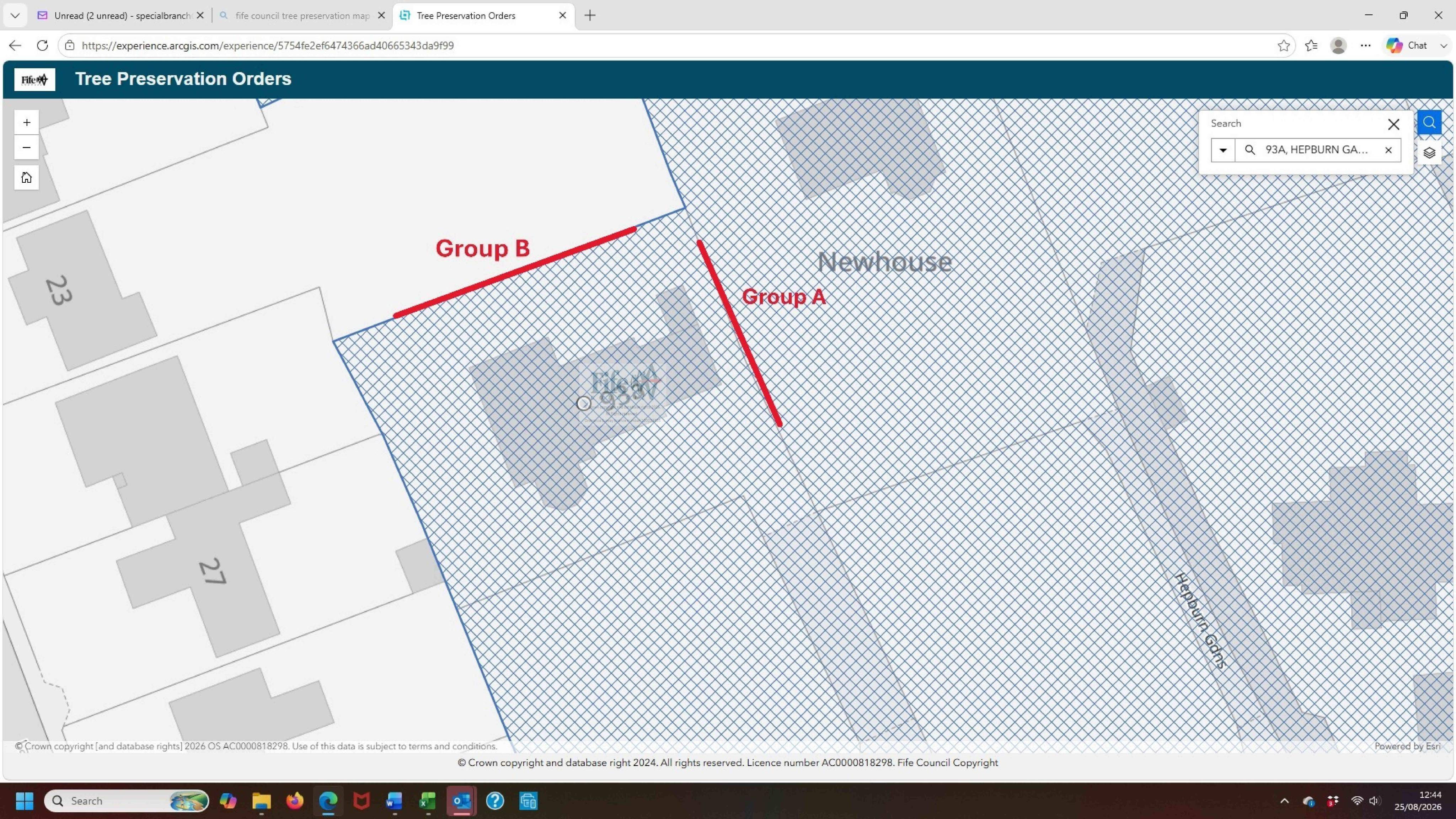The width and height of the screenshot is (1456, 819).
Task: Open Microsoft Word from the taskbar
Action: (394, 801)
